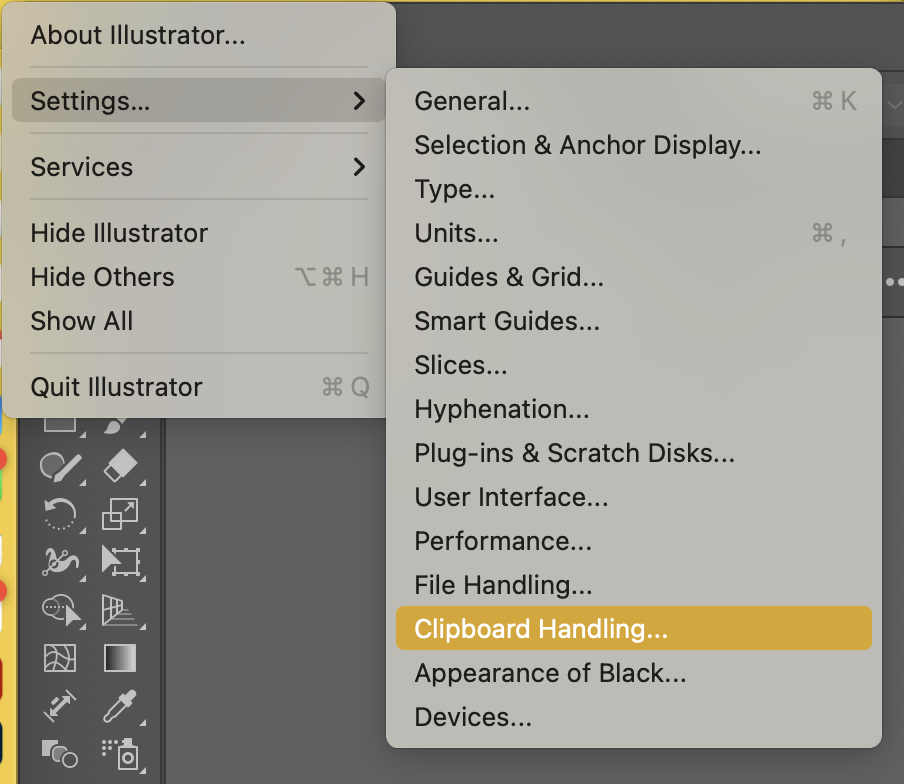Select the Eraser tool
904x784 pixels.
coord(120,465)
